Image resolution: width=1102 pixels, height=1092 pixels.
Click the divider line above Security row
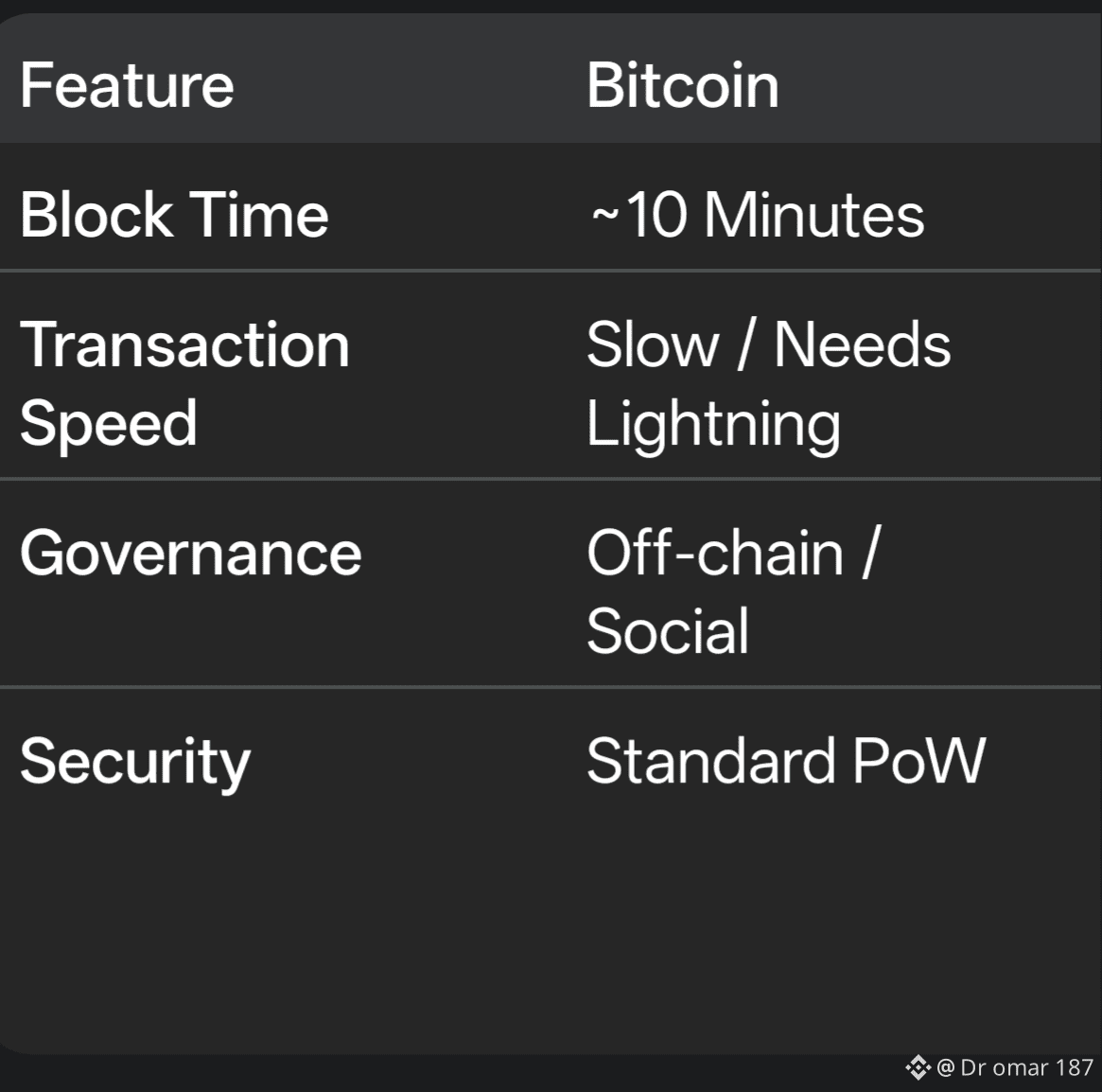point(549,686)
